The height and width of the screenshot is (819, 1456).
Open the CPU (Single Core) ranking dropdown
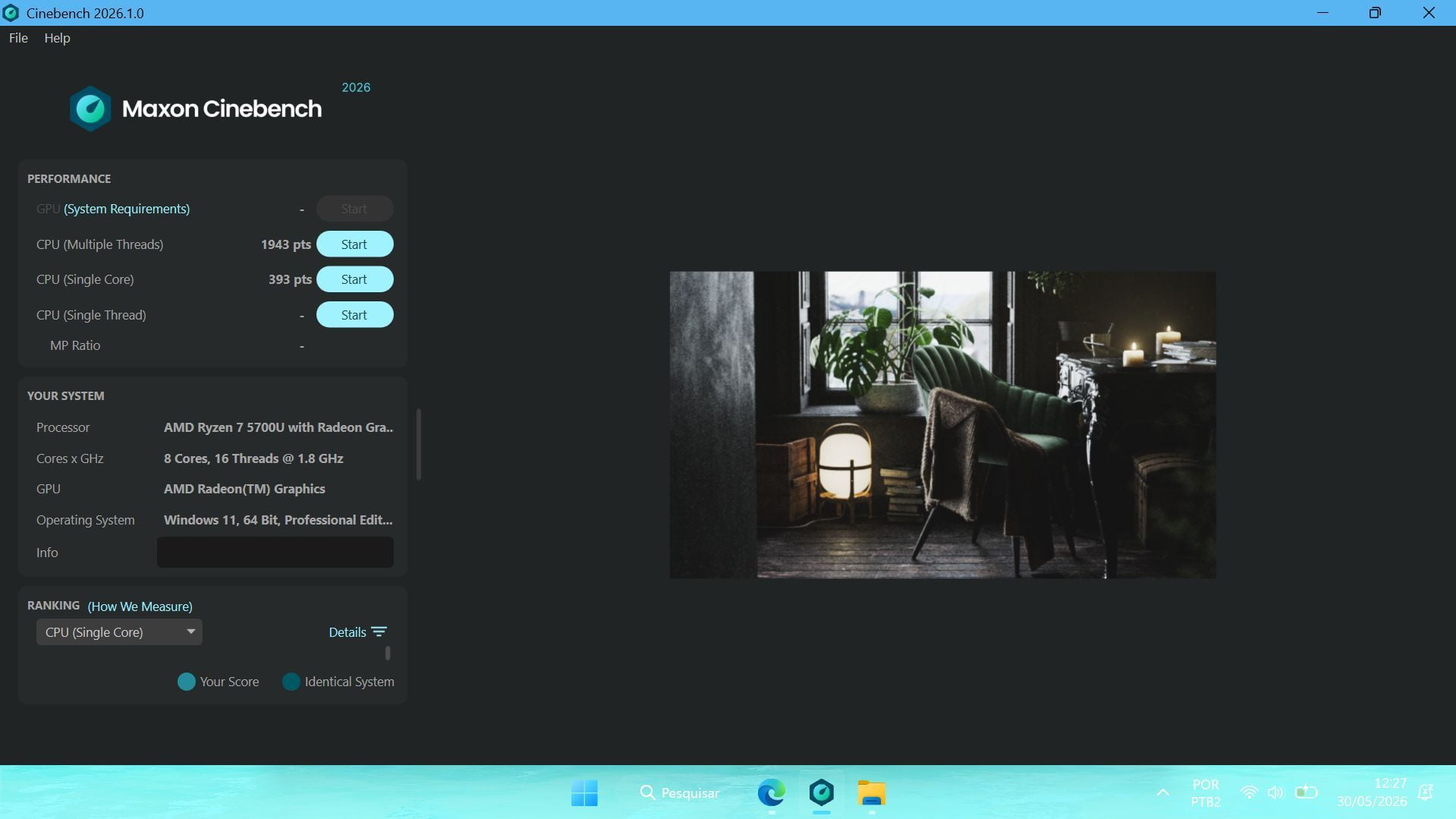tap(119, 632)
